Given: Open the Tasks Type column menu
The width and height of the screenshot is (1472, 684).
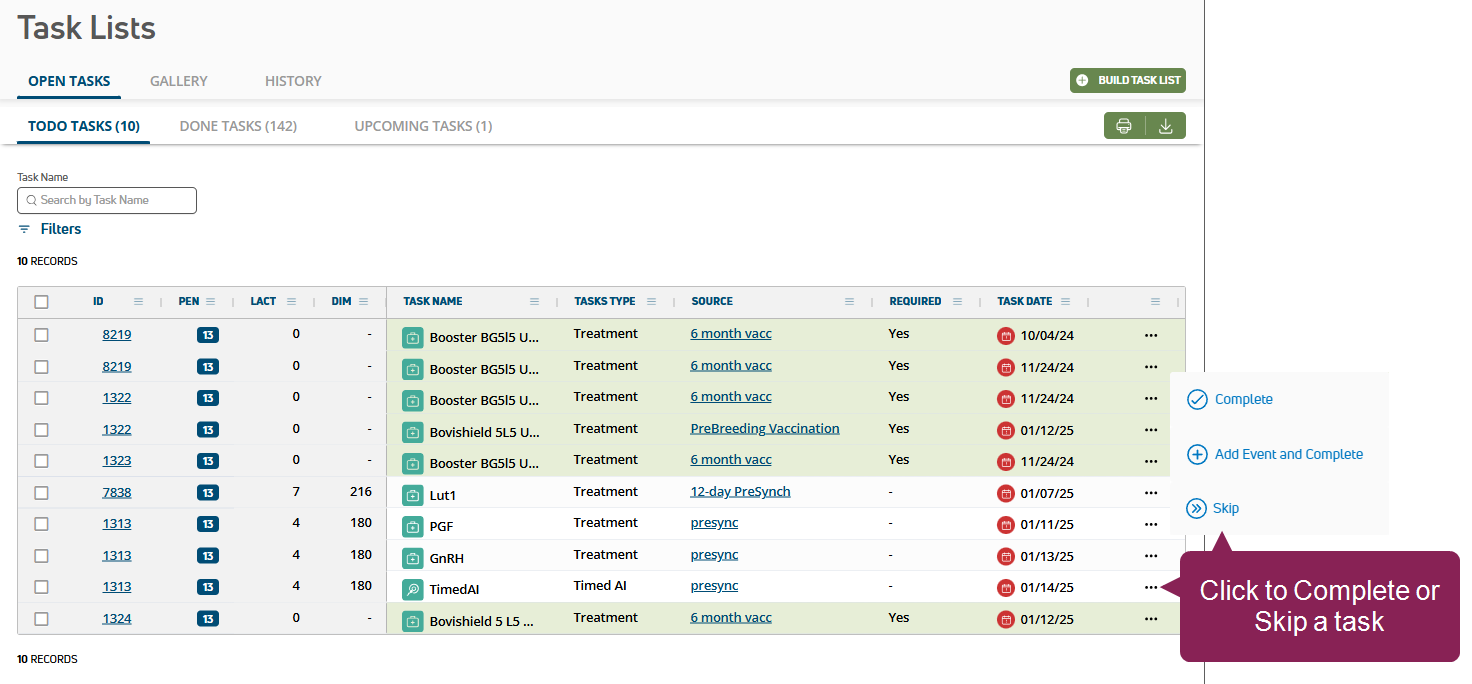Looking at the screenshot, I should pyautogui.click(x=652, y=302).
